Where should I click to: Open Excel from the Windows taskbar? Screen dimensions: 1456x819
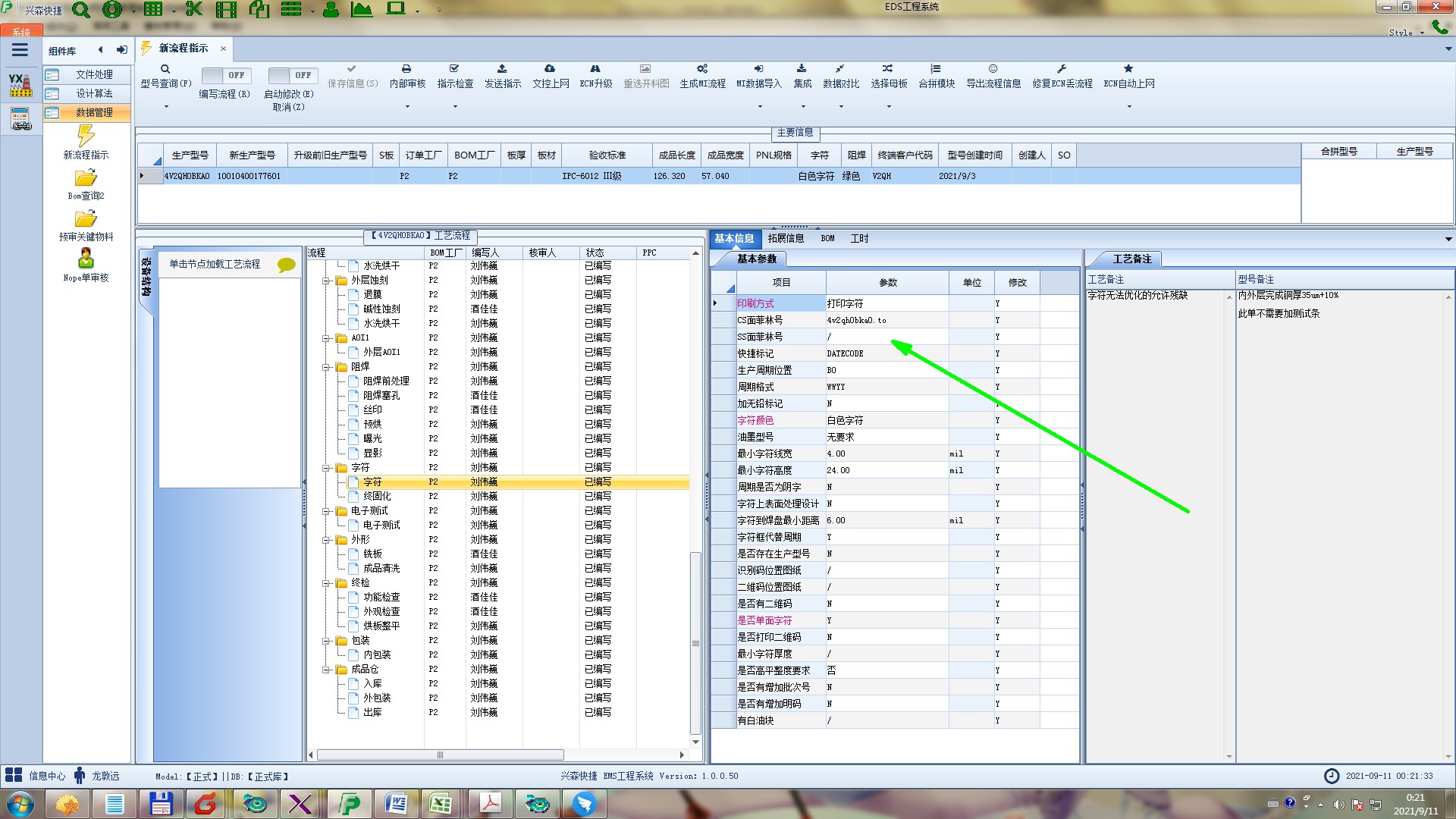click(x=441, y=803)
